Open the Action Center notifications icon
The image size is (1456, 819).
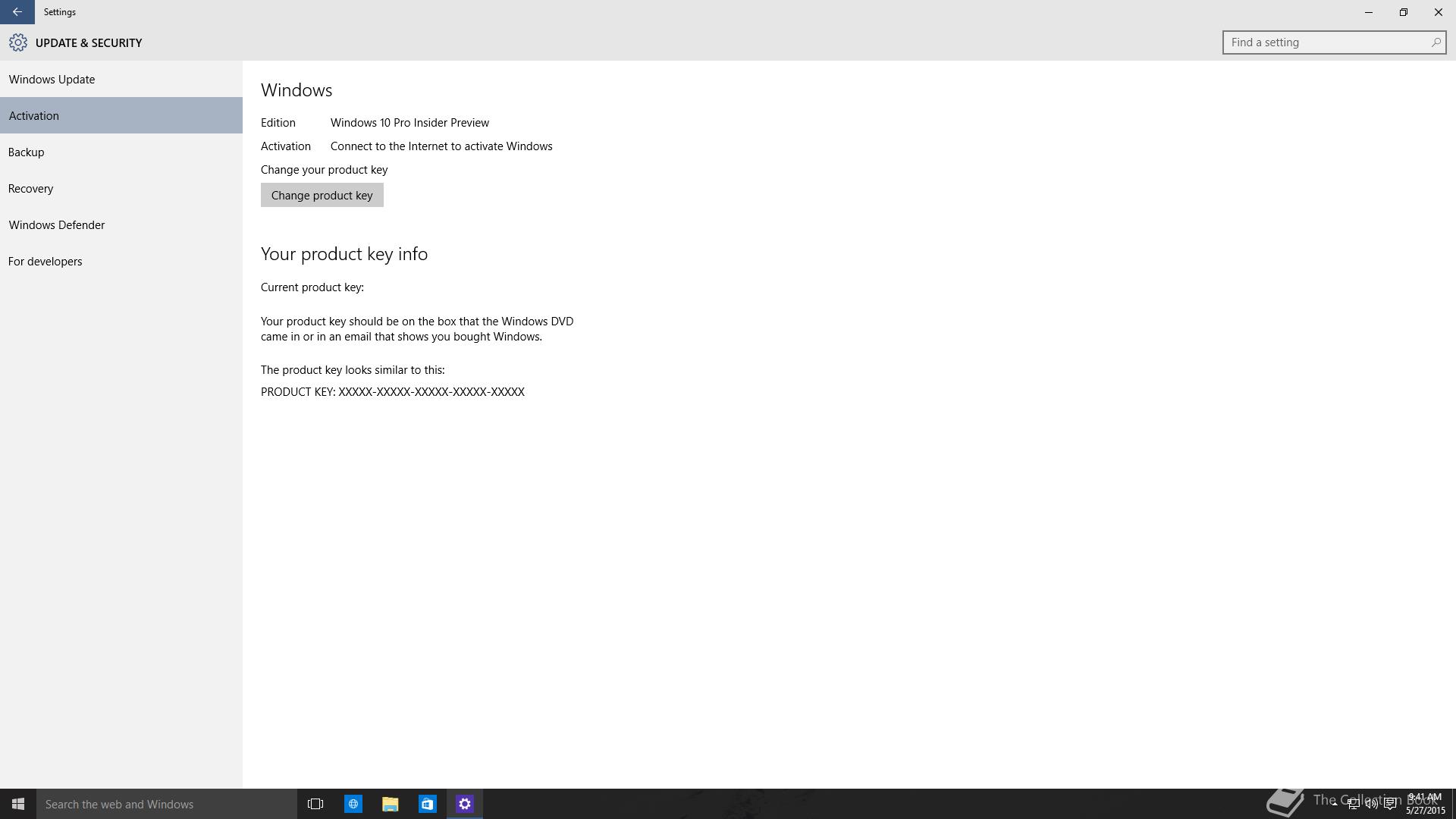pyautogui.click(x=1390, y=804)
